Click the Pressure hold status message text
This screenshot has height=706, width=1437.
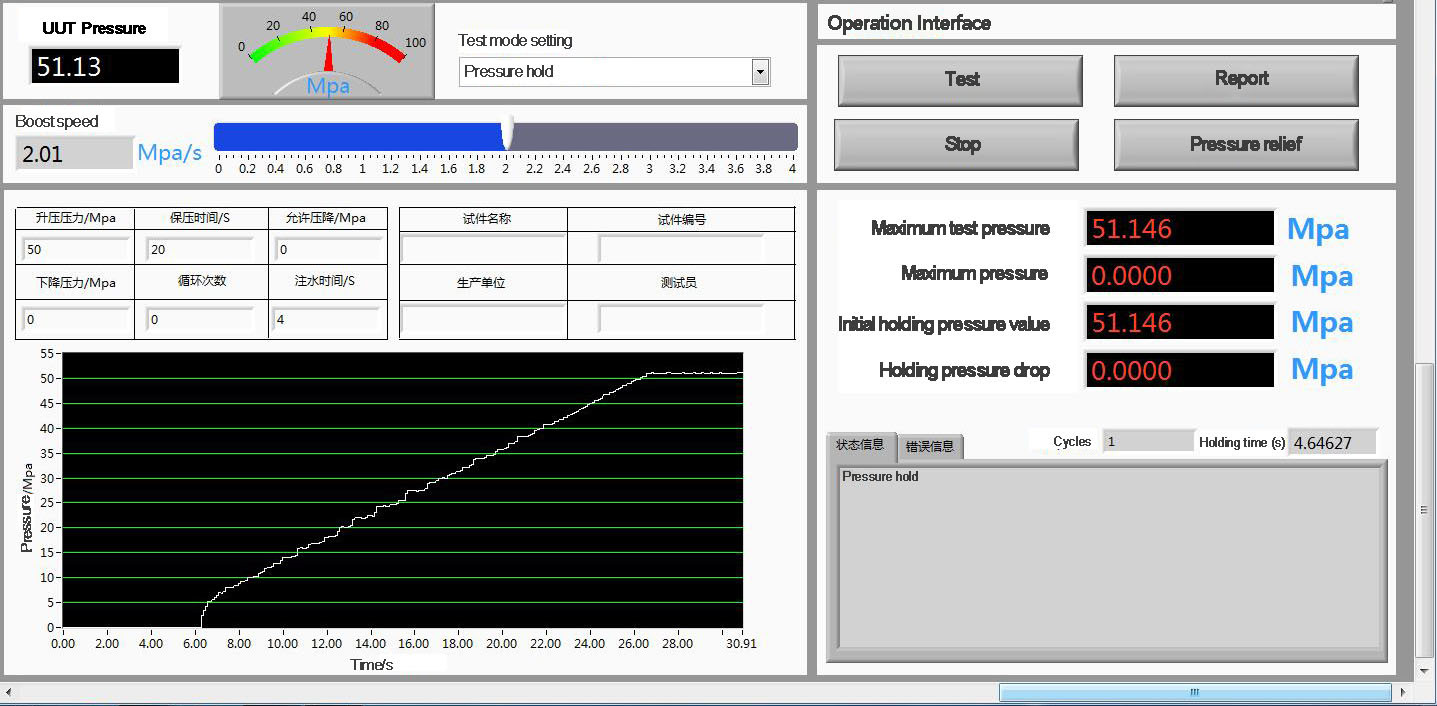click(x=880, y=477)
